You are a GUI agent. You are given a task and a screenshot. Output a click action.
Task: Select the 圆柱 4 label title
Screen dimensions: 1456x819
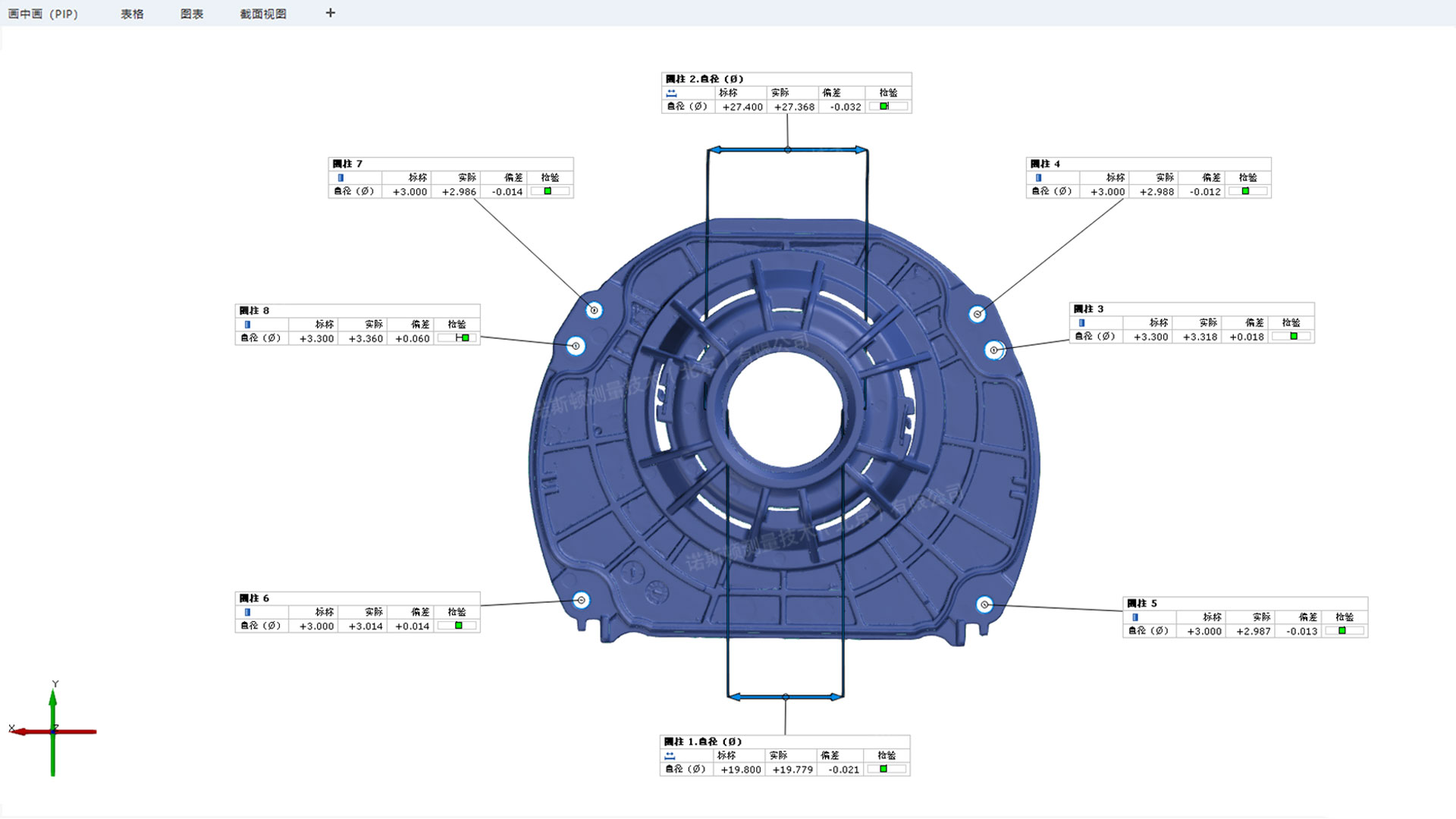click(x=1046, y=164)
